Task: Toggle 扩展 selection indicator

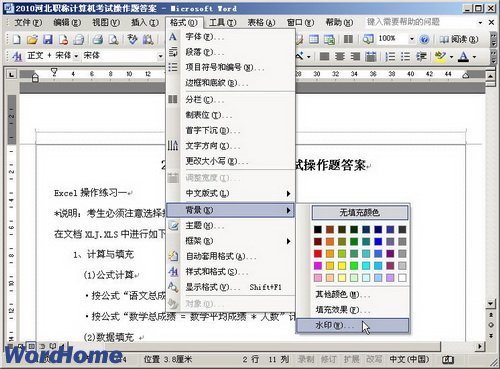Action: 351,359
